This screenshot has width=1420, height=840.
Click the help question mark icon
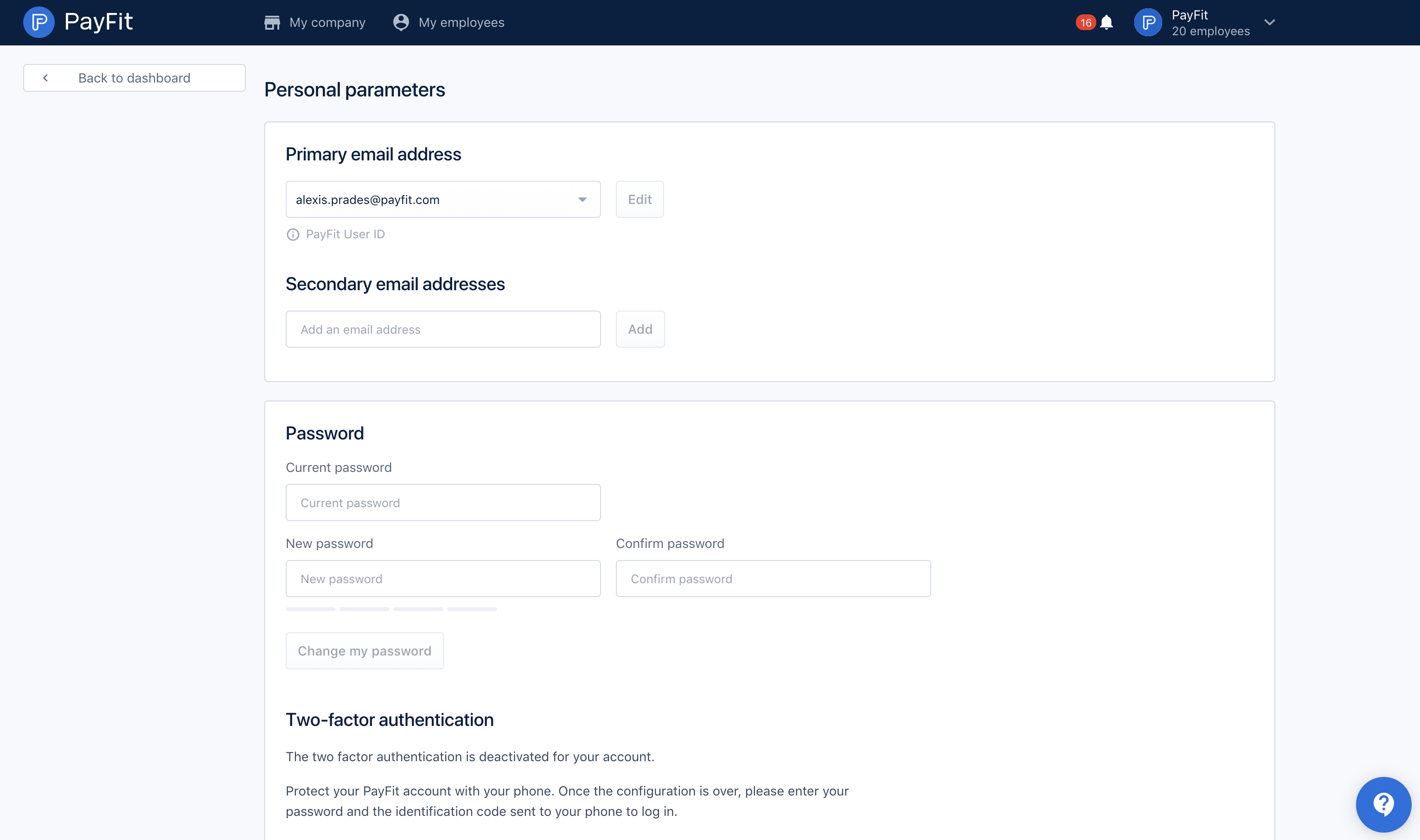tap(1380, 801)
